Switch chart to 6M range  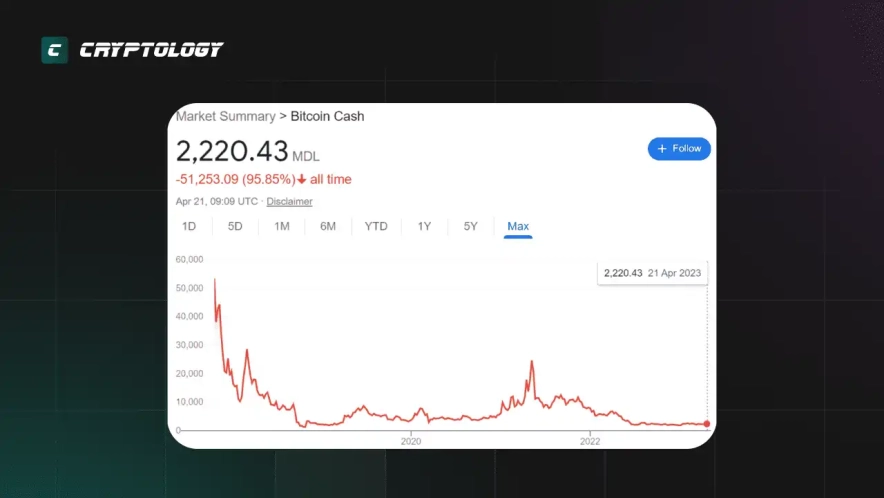tap(328, 226)
